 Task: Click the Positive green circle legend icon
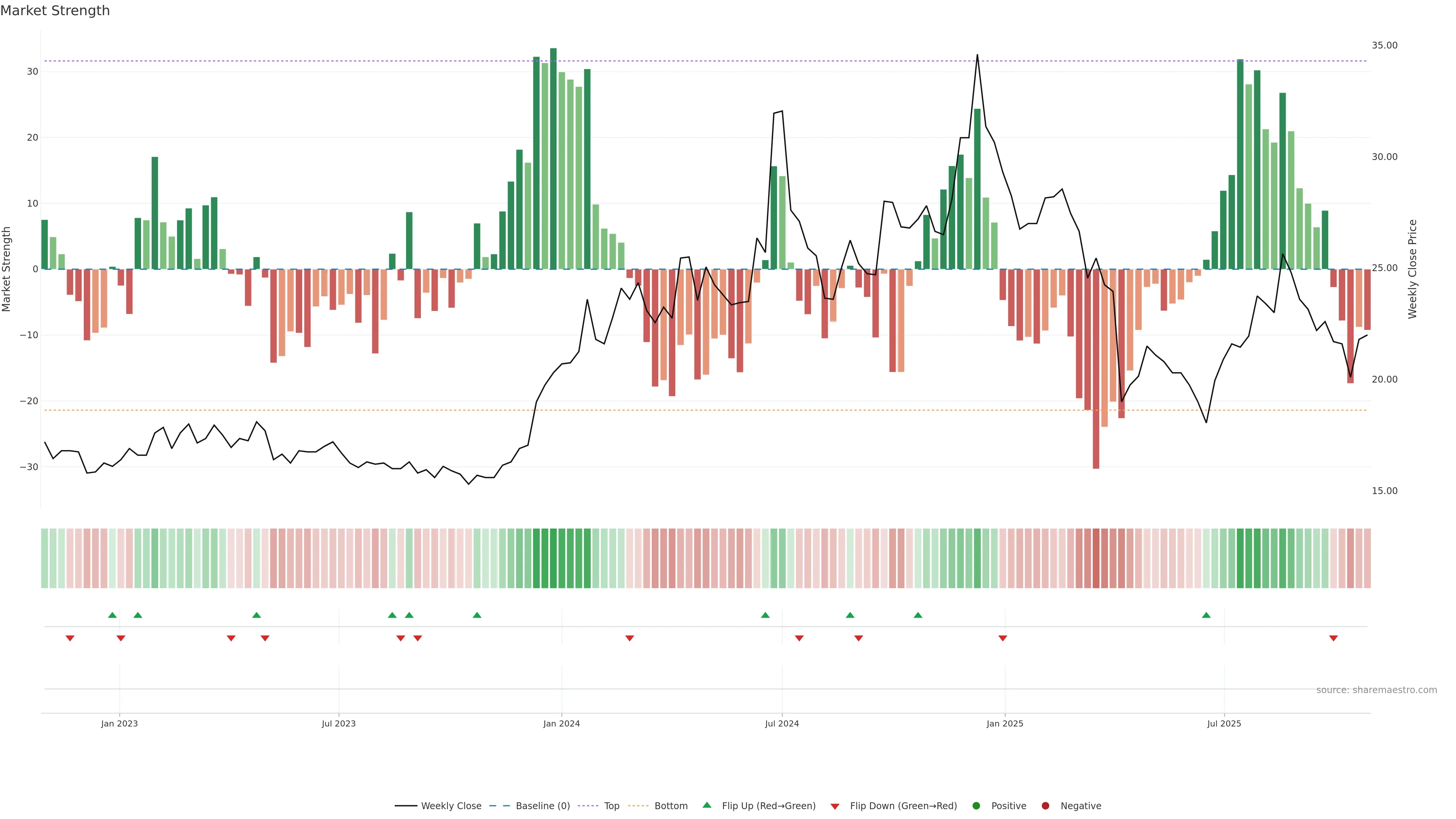click(x=976, y=806)
